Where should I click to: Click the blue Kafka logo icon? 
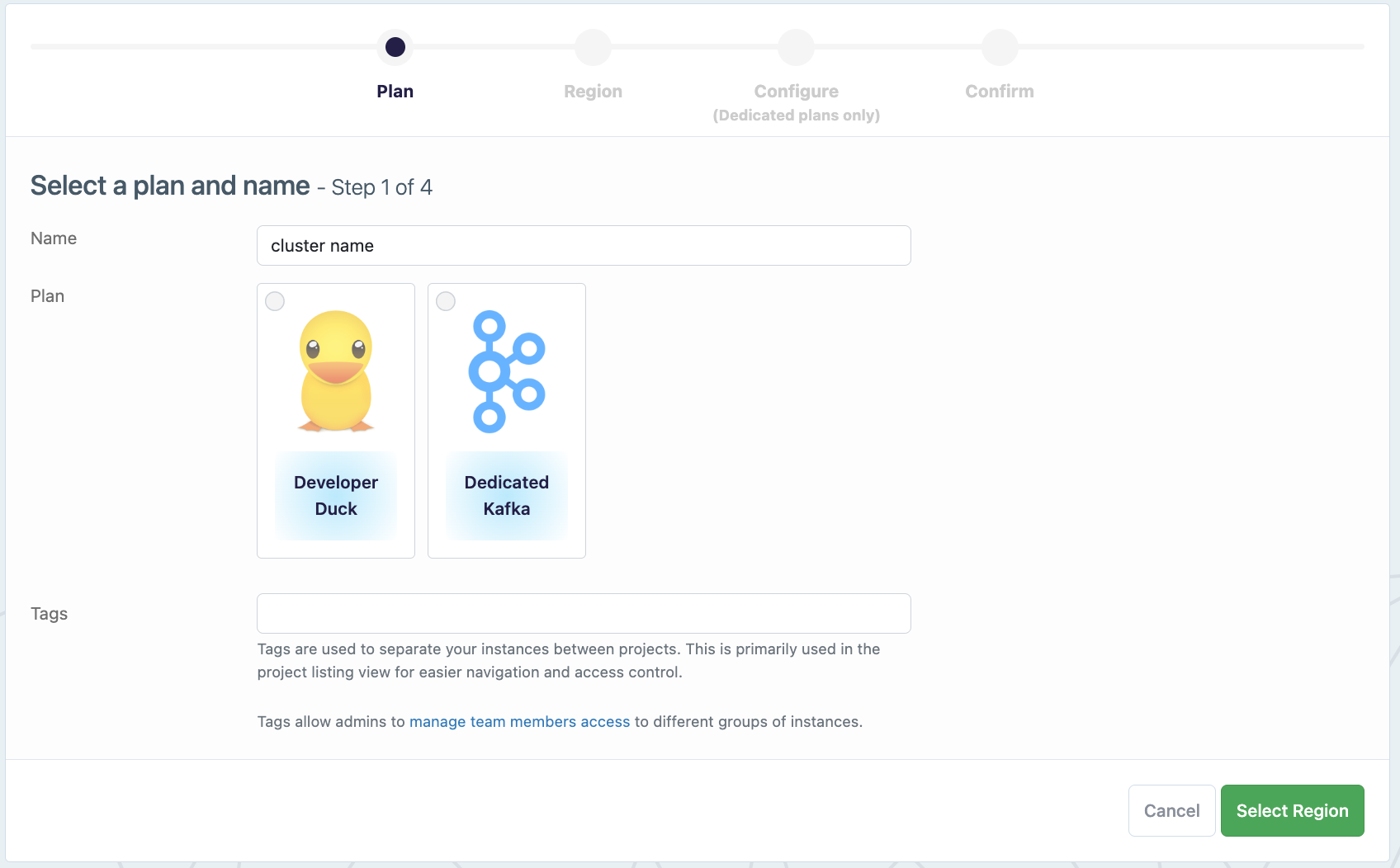(507, 371)
